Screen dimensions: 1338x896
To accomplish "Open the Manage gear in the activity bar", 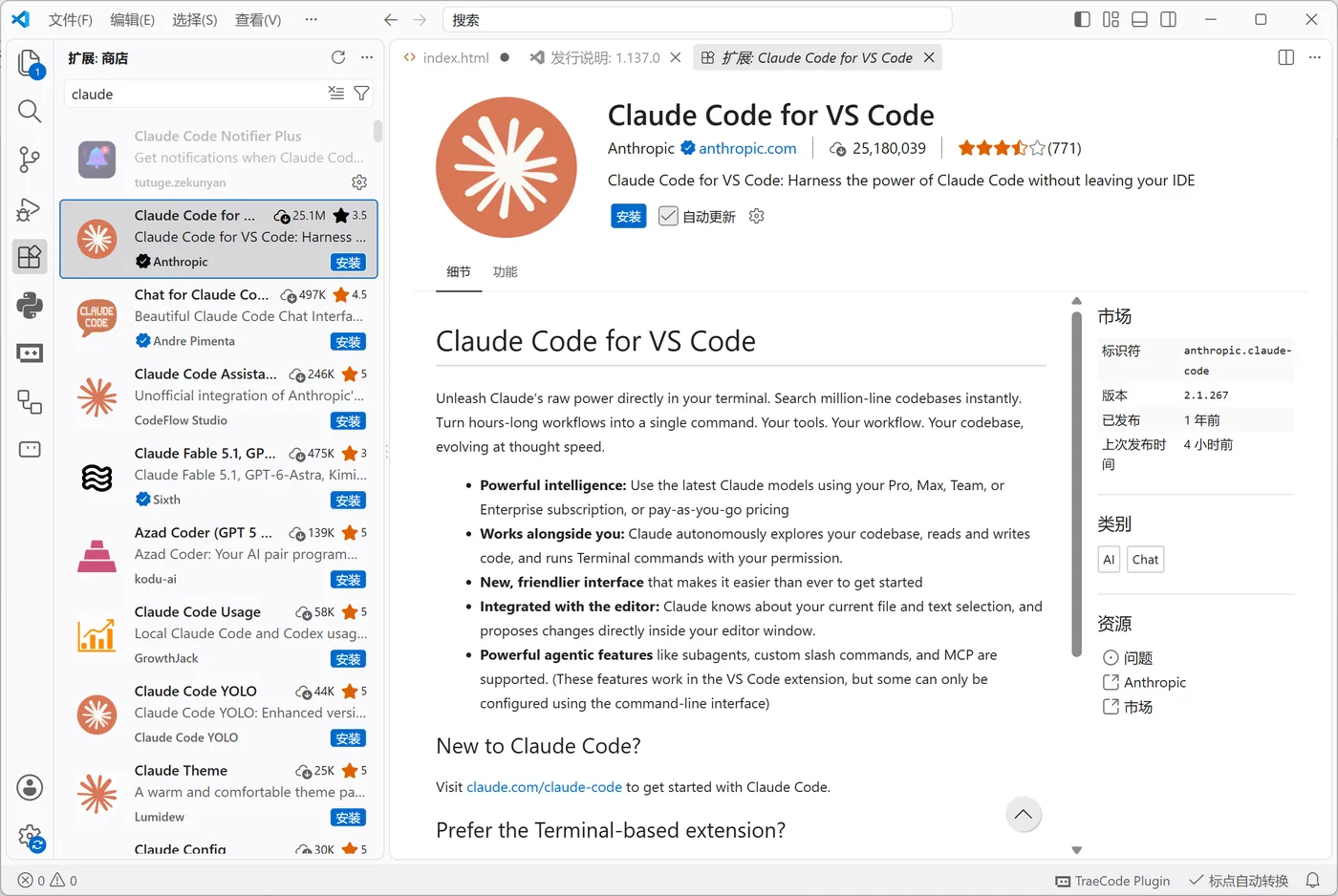I will click(x=30, y=838).
